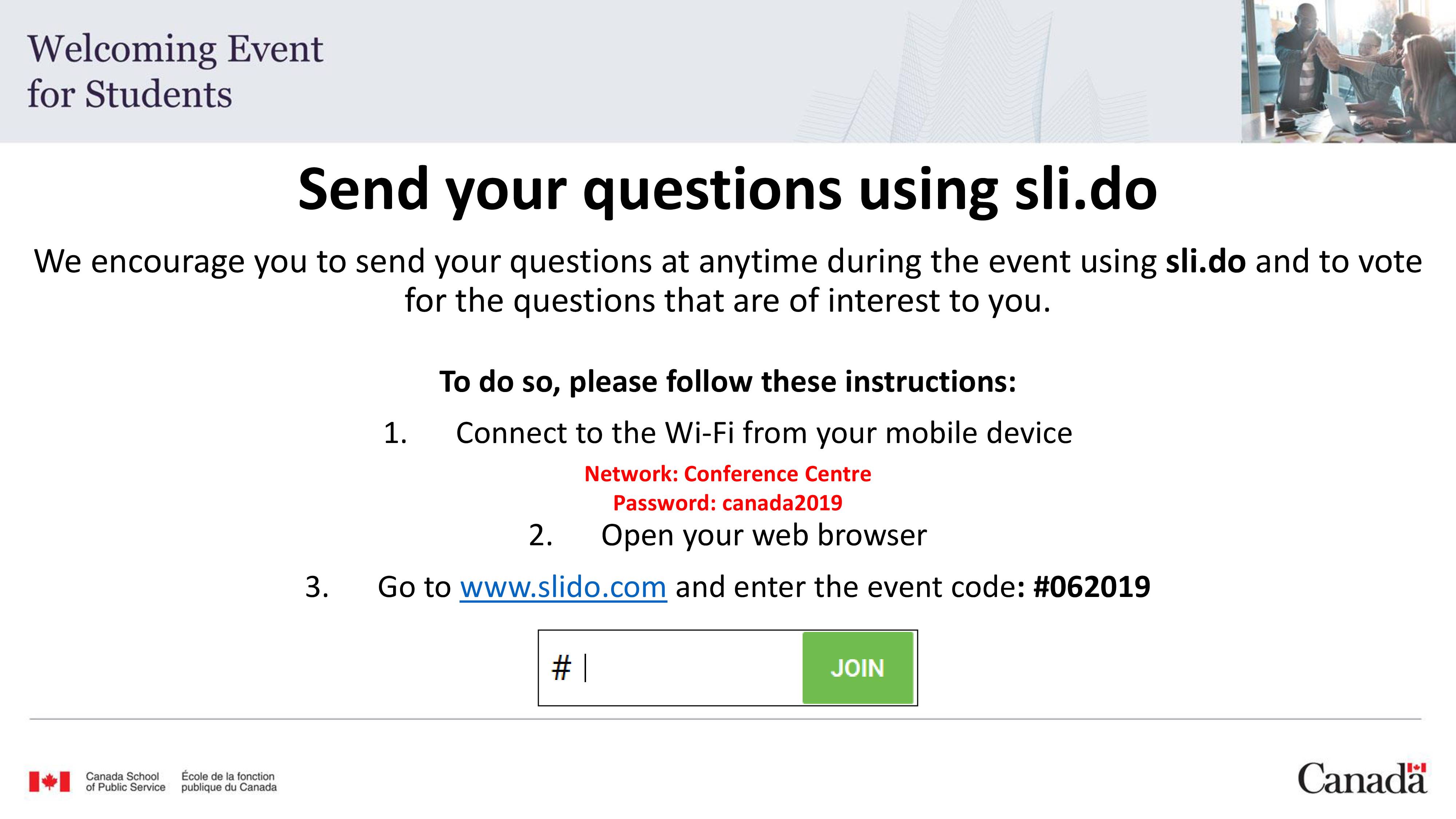Screen dimensions: 1456x819
Task: Click the red 'Network: Conference Centre' text
Action: pyautogui.click(x=728, y=474)
